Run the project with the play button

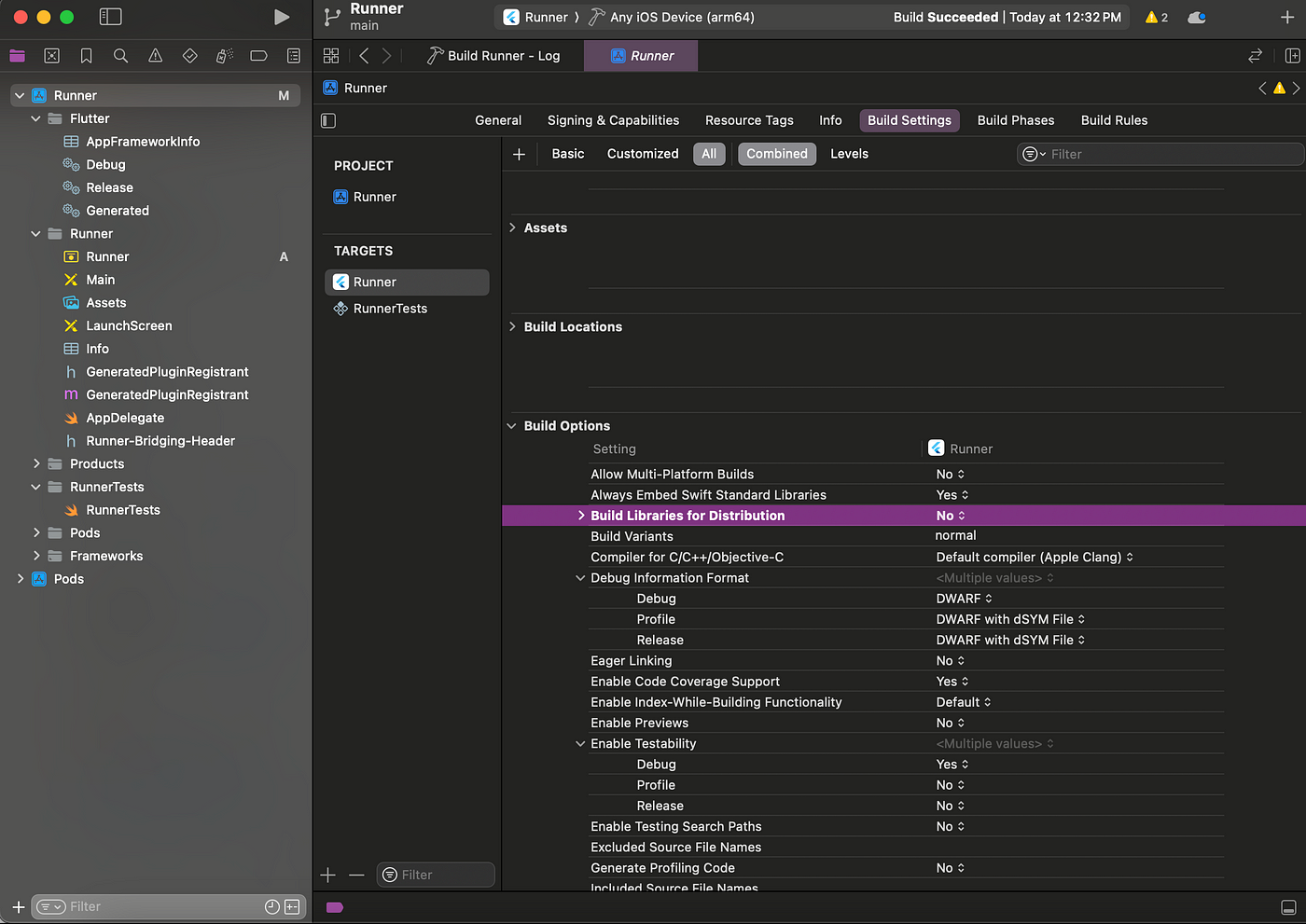[281, 17]
